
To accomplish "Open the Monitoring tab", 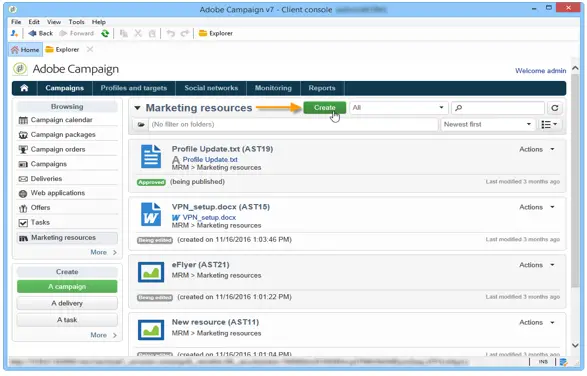I will (273, 88).
